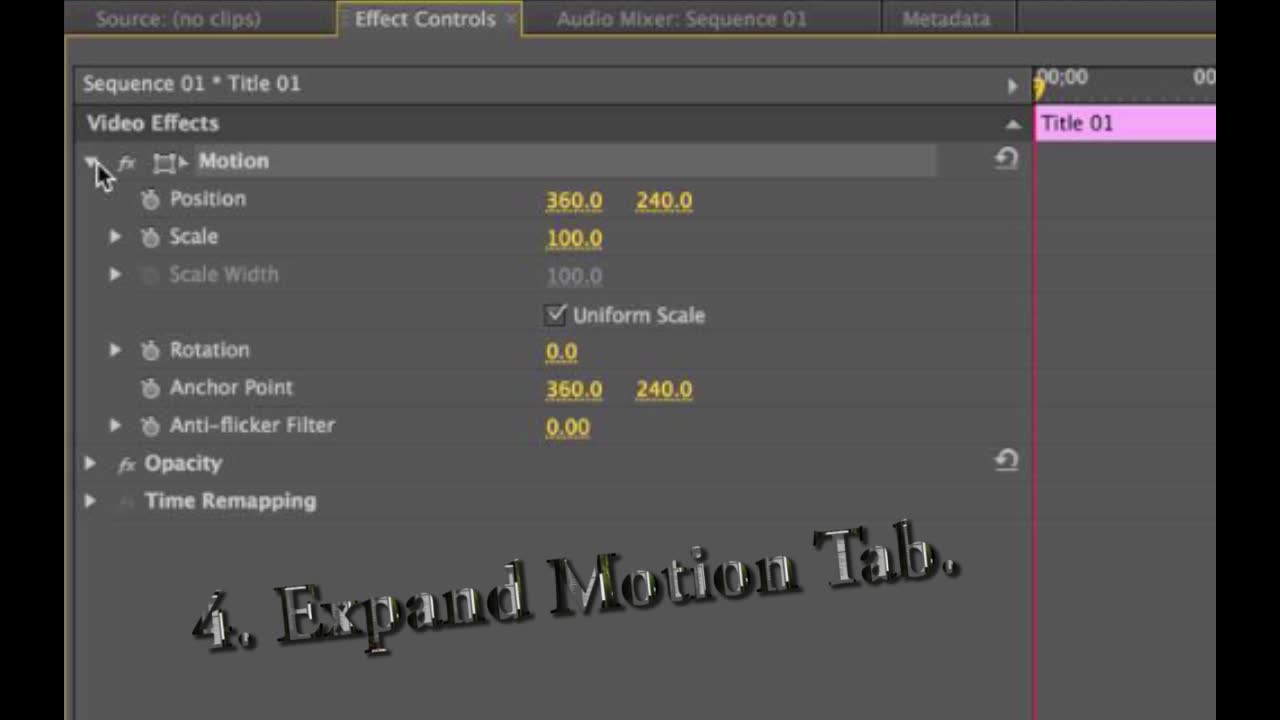The width and height of the screenshot is (1280, 720).
Task: Expand the Rotation property
Action: tap(115, 350)
